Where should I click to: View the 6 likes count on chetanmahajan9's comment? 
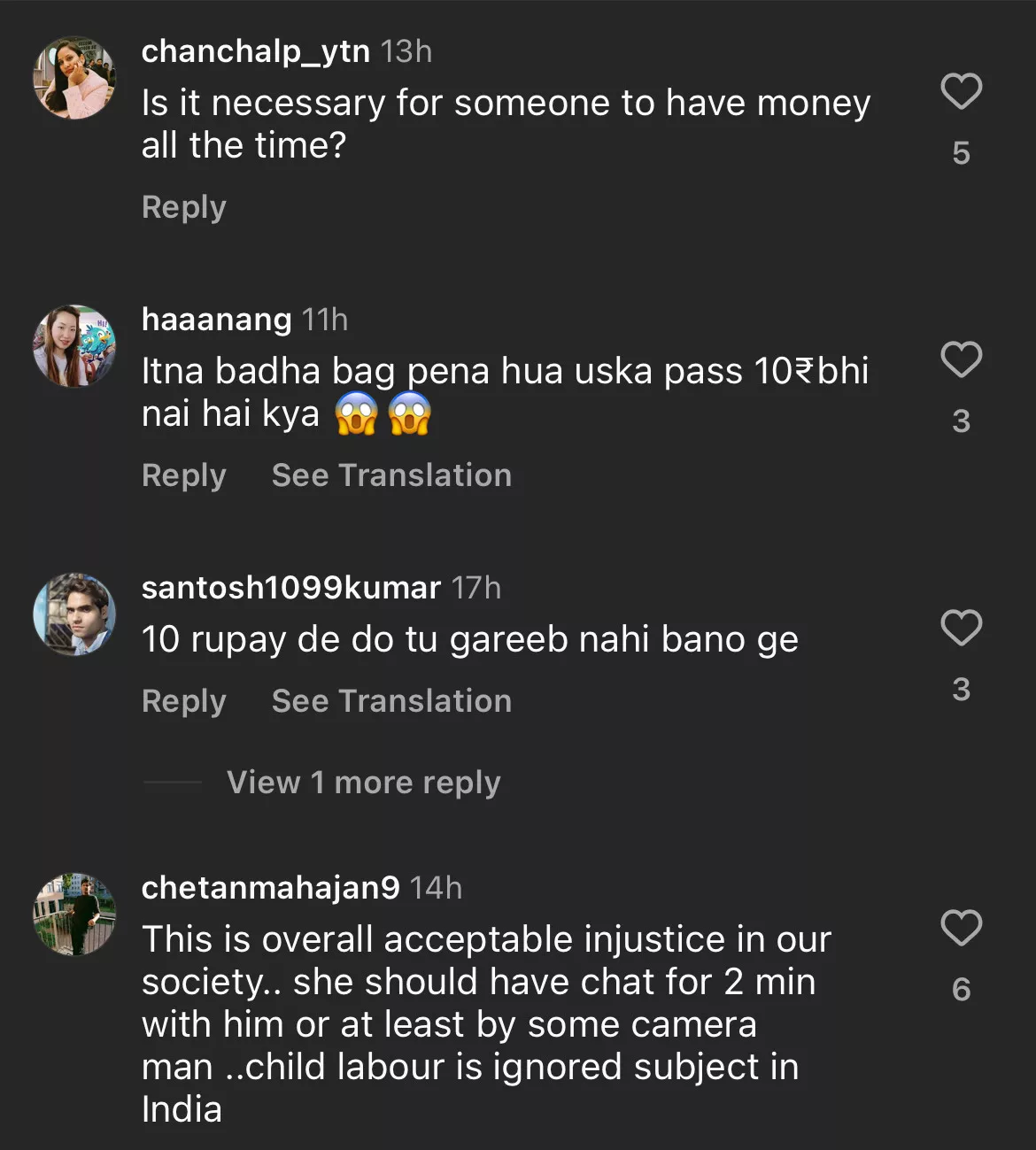click(x=961, y=990)
